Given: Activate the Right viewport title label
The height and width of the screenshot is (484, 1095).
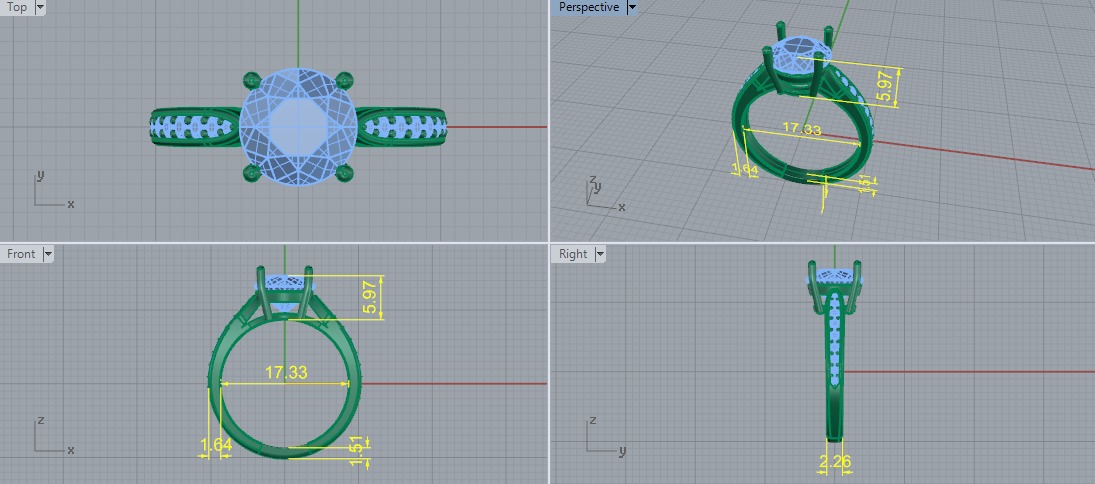Looking at the screenshot, I should point(573,254).
